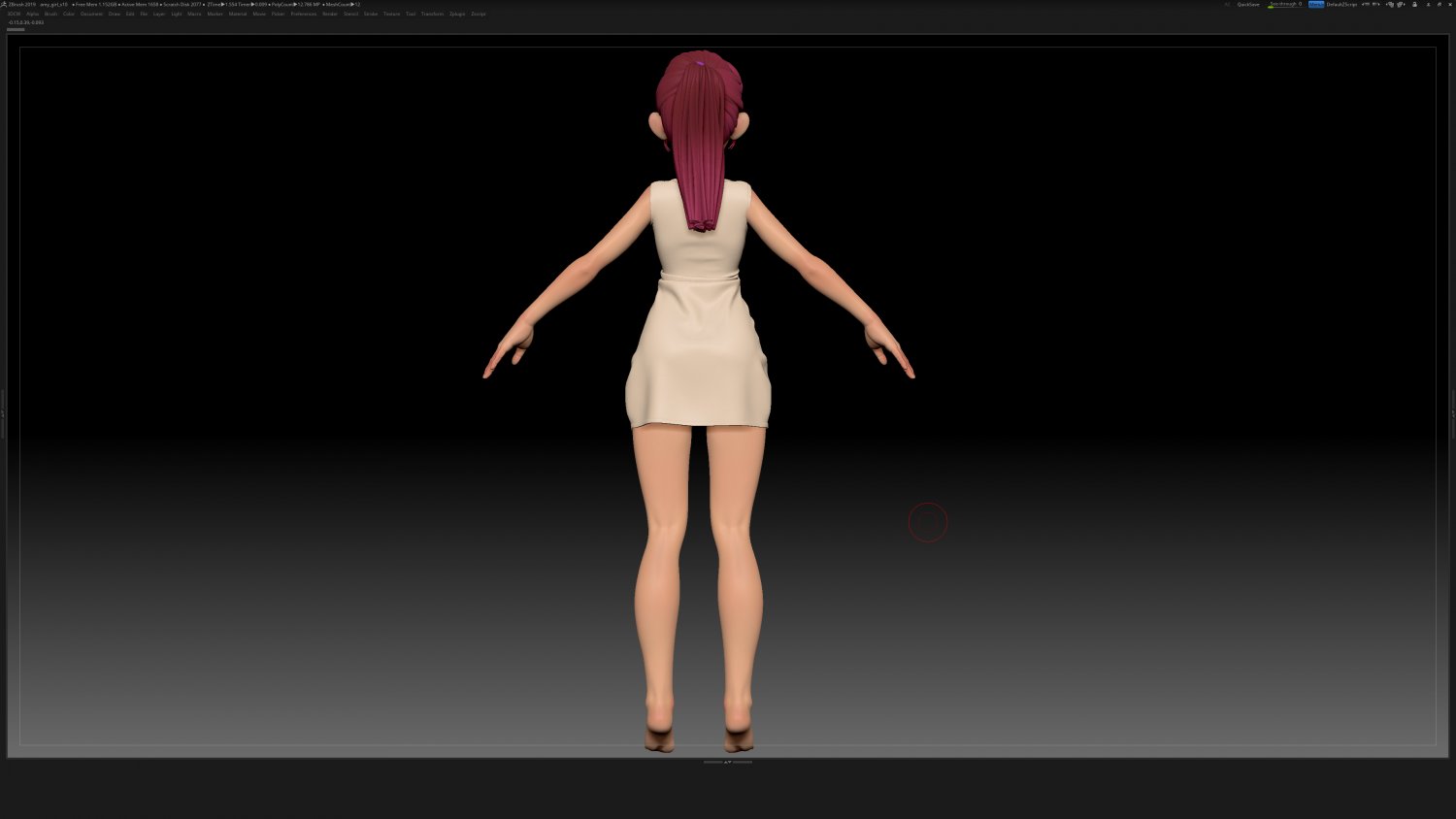Viewport: 1456px width, 819px height.
Task: Click the second hand icon right of DefaultZScript
Action: pyautogui.click(x=1402, y=4)
